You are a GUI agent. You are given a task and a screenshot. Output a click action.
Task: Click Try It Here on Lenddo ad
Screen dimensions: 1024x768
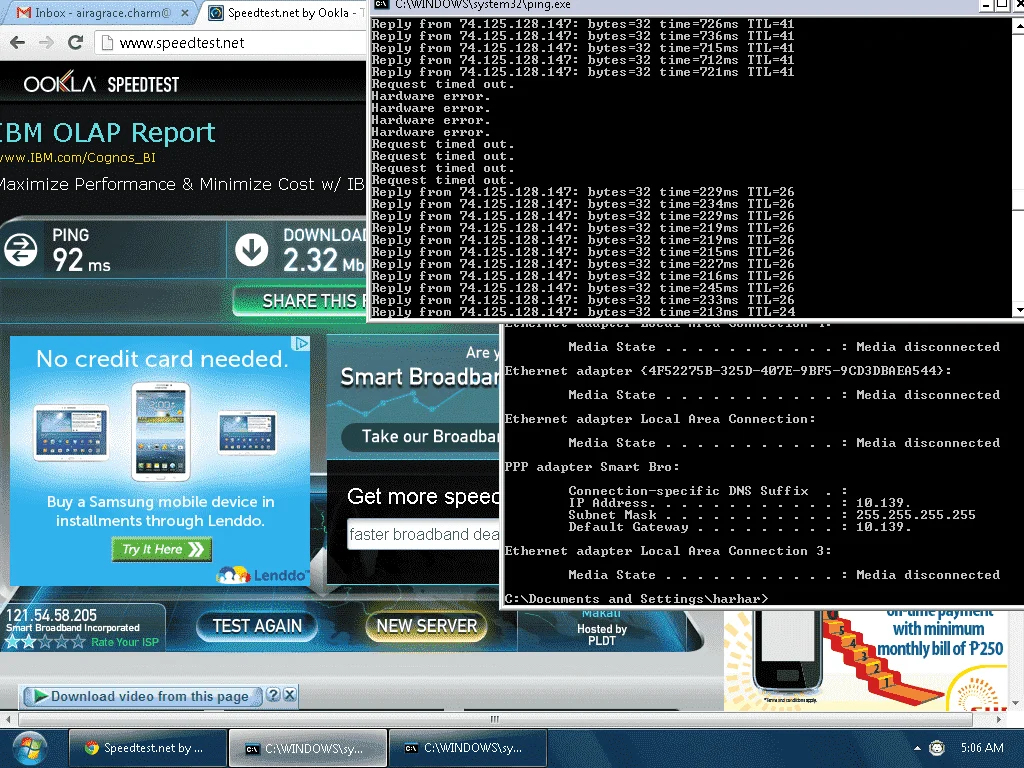pyautogui.click(x=162, y=549)
